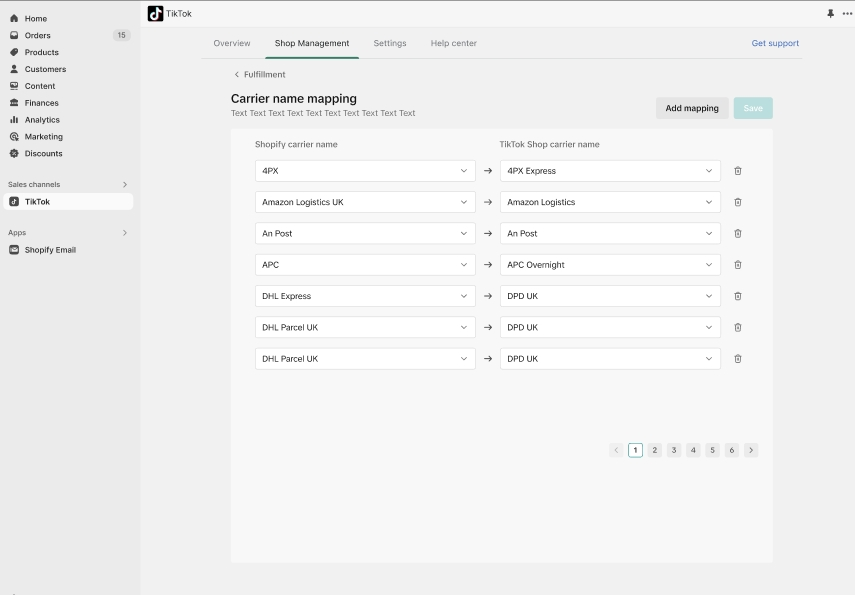Go to pagination page 4
This screenshot has height=595, width=855.
693,450
